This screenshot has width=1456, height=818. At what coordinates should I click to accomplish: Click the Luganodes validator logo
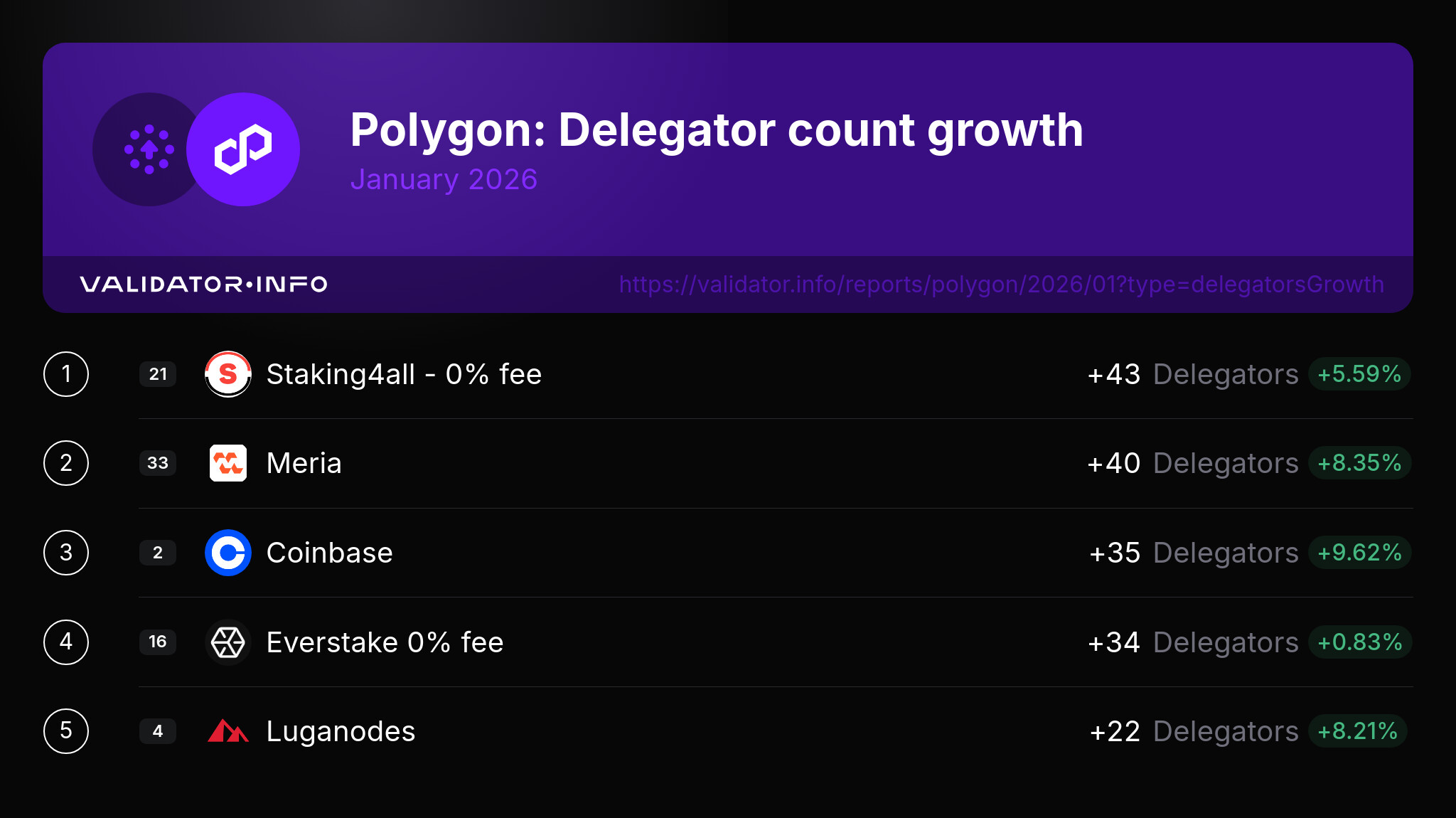pos(227,731)
